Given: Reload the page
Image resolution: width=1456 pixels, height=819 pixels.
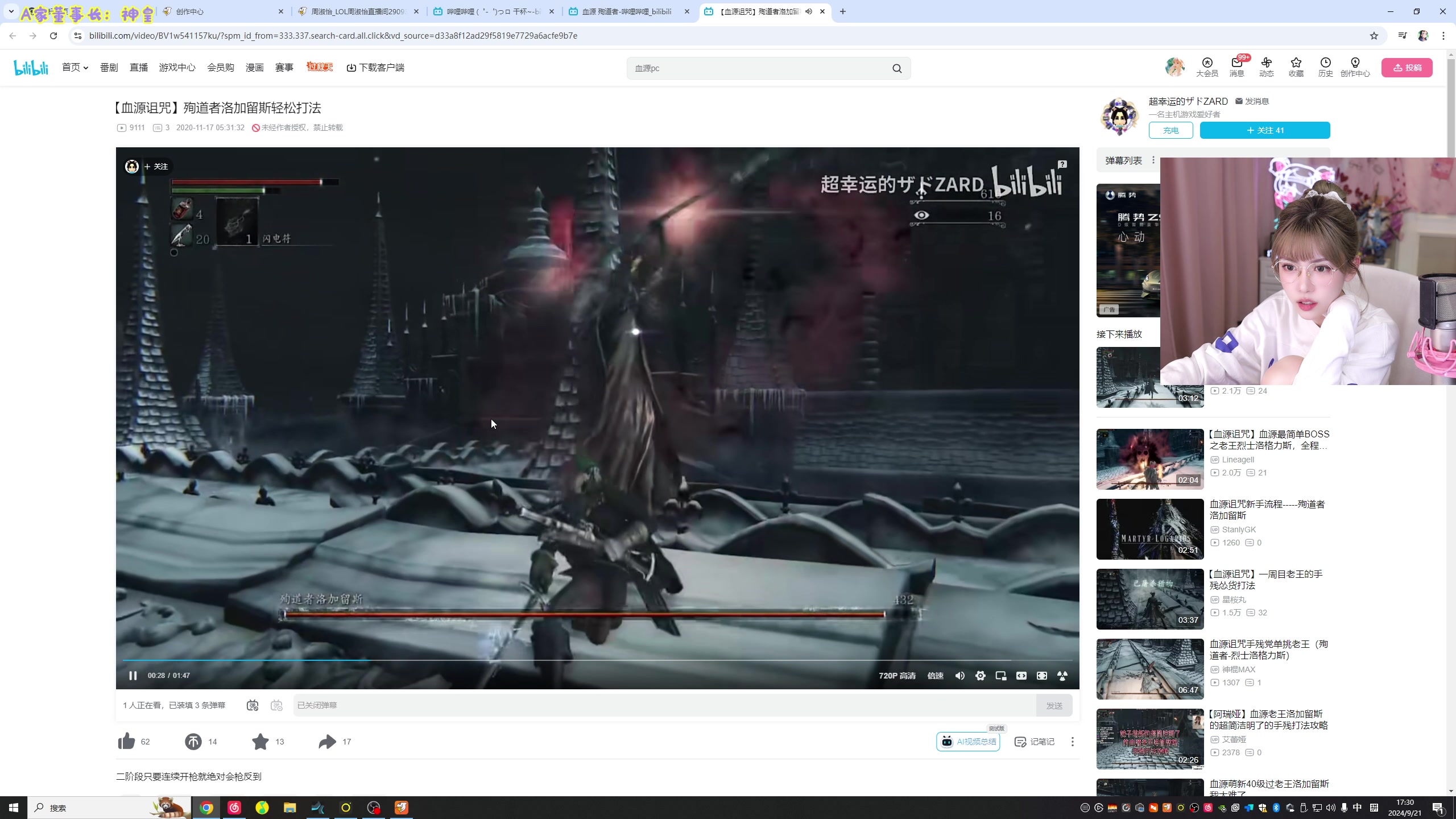Looking at the screenshot, I should click(x=53, y=36).
